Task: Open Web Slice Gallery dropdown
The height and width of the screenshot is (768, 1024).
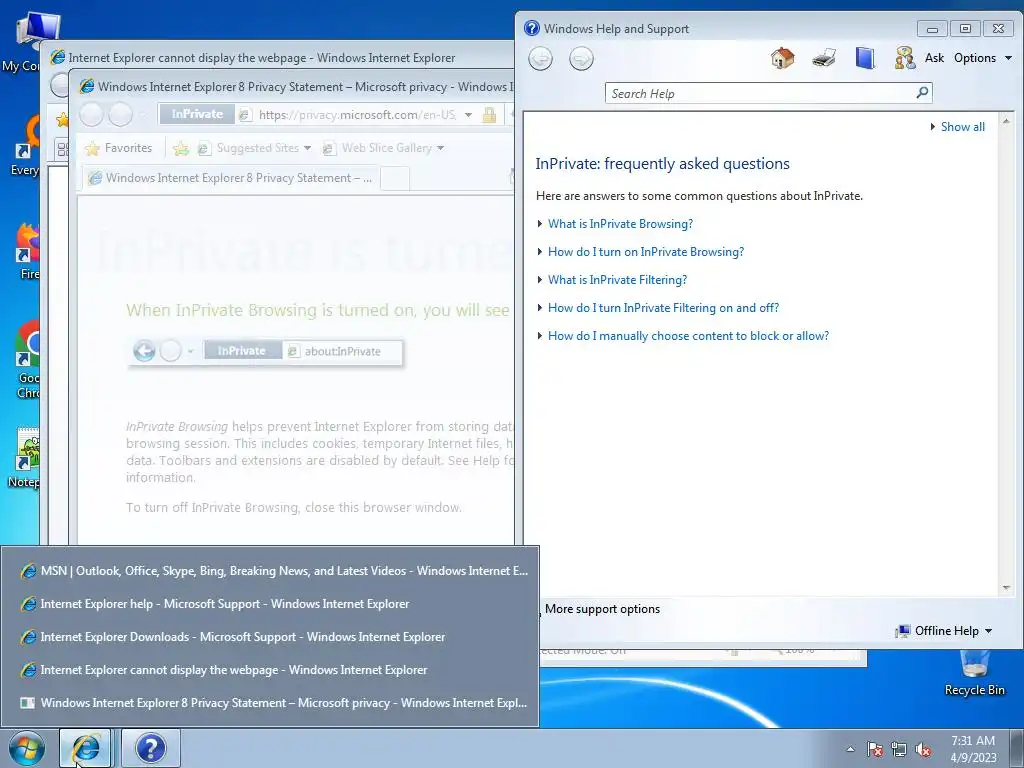Action: pos(383,148)
